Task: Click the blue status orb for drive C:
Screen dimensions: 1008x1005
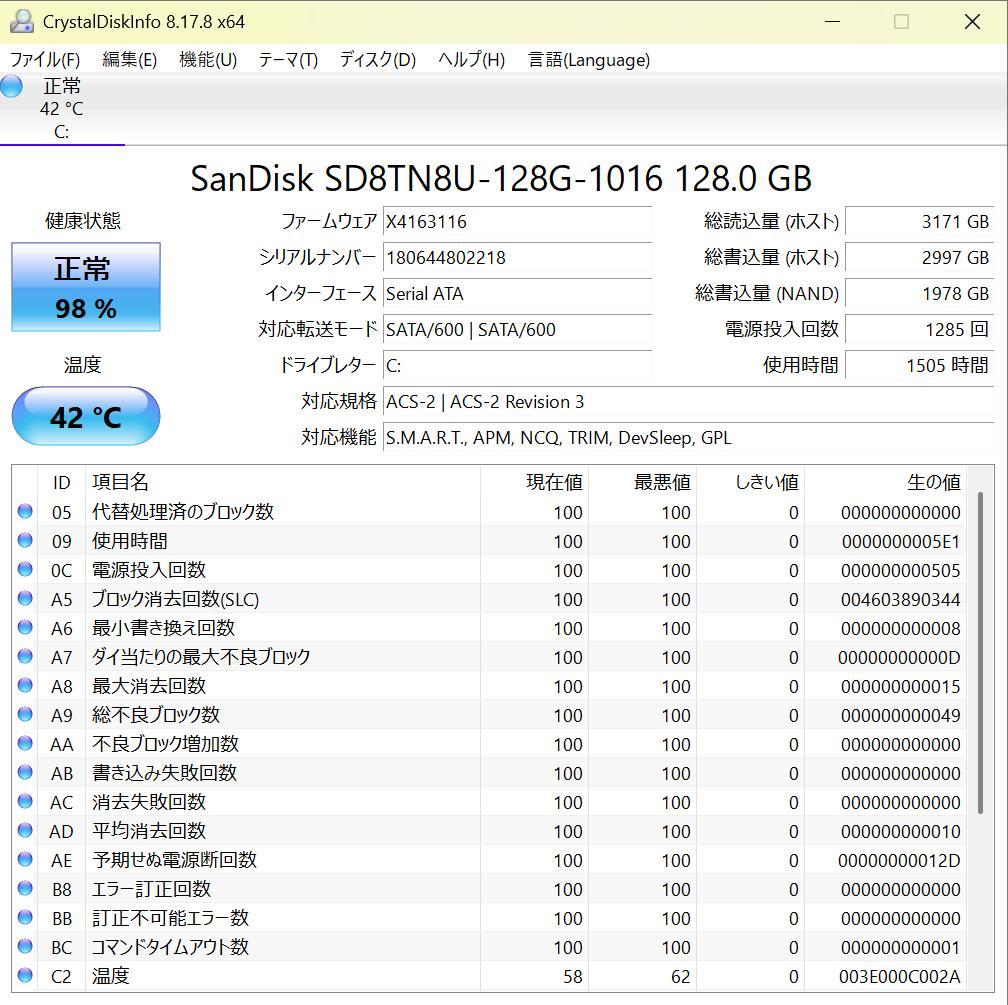Action: 12,86
